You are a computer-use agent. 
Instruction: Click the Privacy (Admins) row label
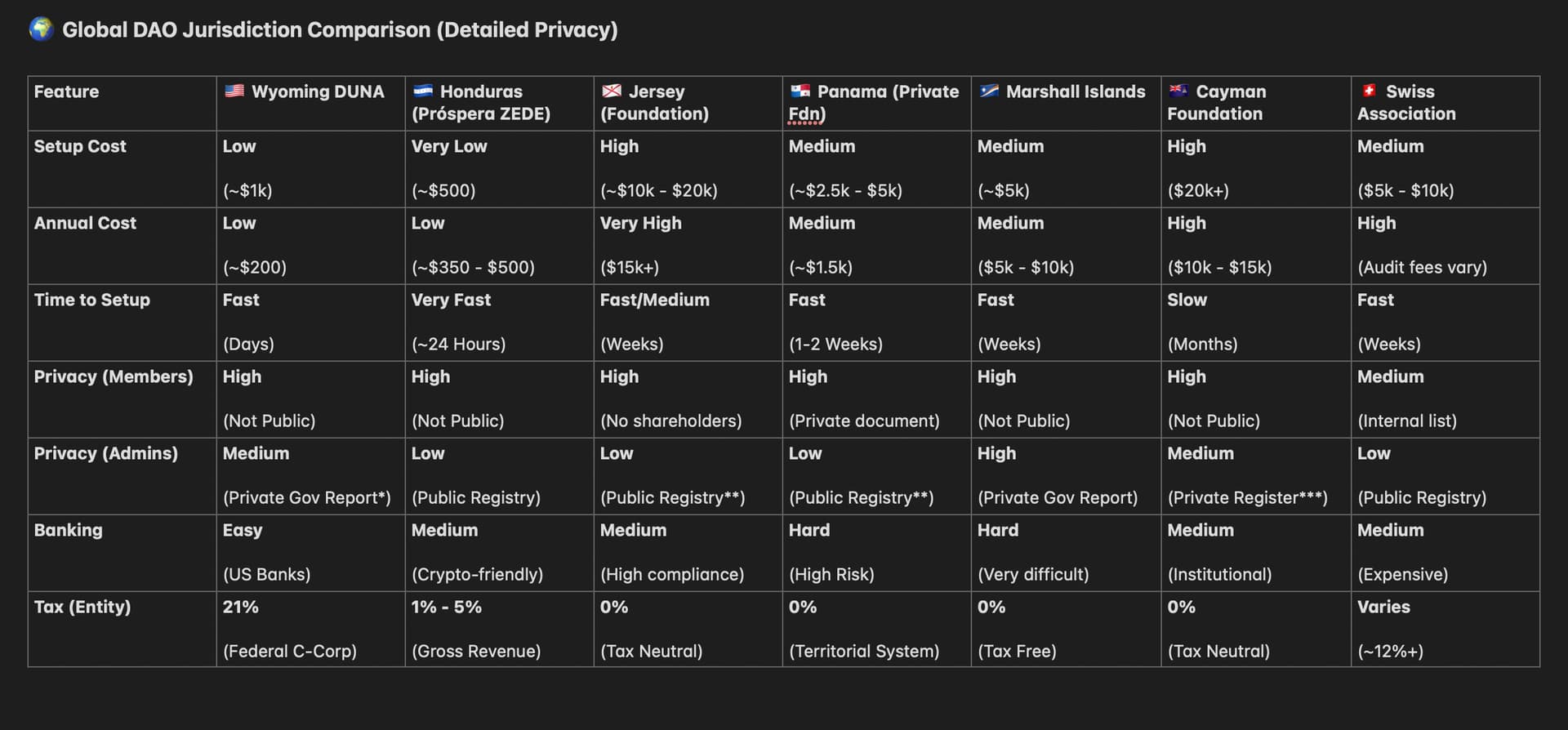tap(106, 453)
